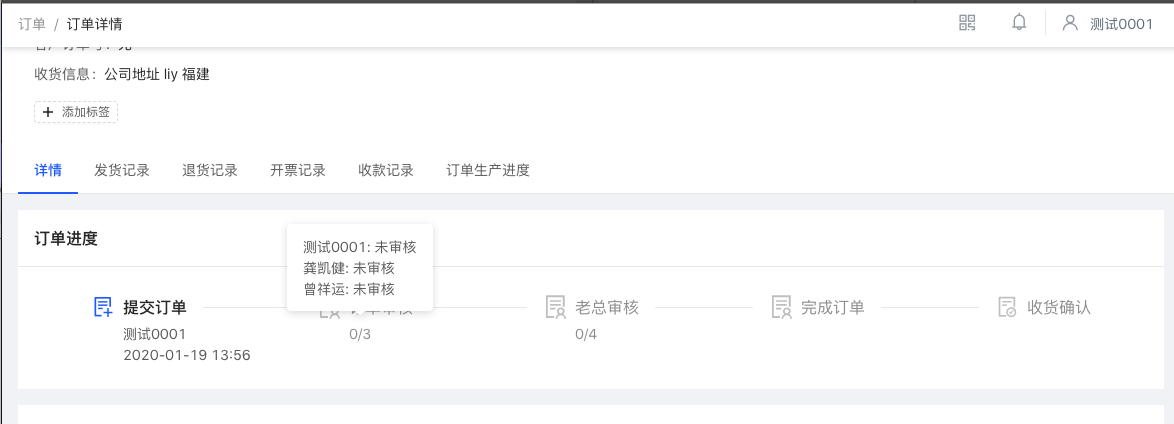The width and height of the screenshot is (1174, 424).
Task: Open the 退货记录 tab
Action: pos(210,170)
